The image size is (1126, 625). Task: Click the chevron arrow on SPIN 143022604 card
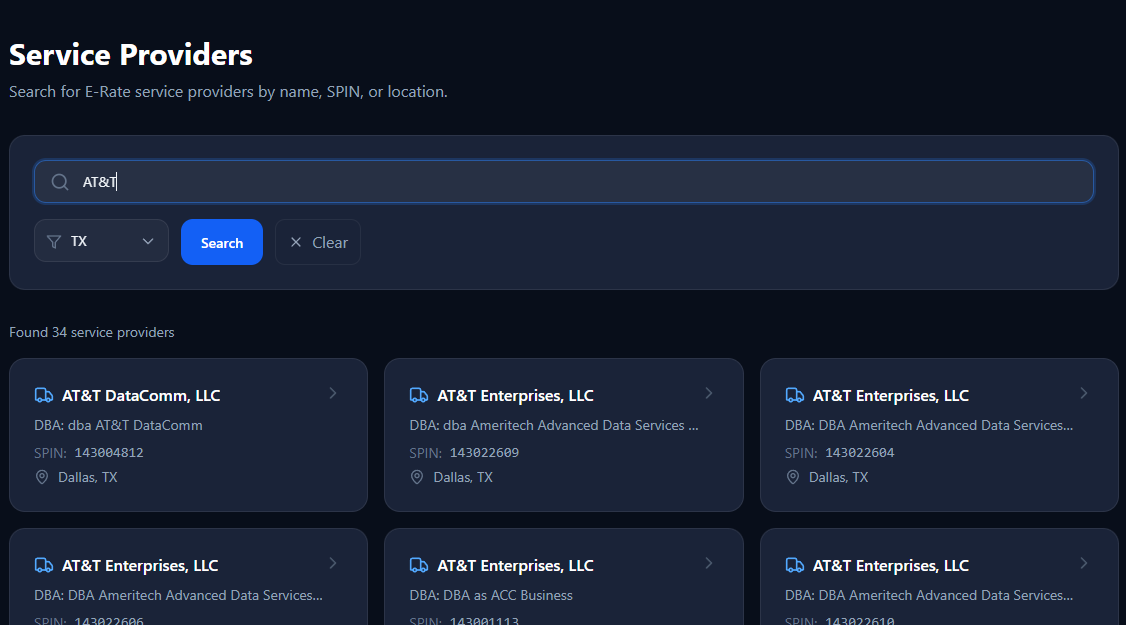point(1084,393)
